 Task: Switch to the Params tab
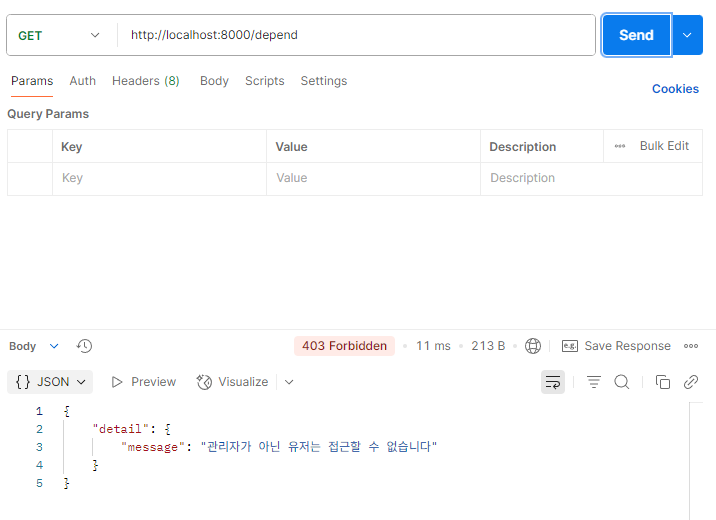32,81
